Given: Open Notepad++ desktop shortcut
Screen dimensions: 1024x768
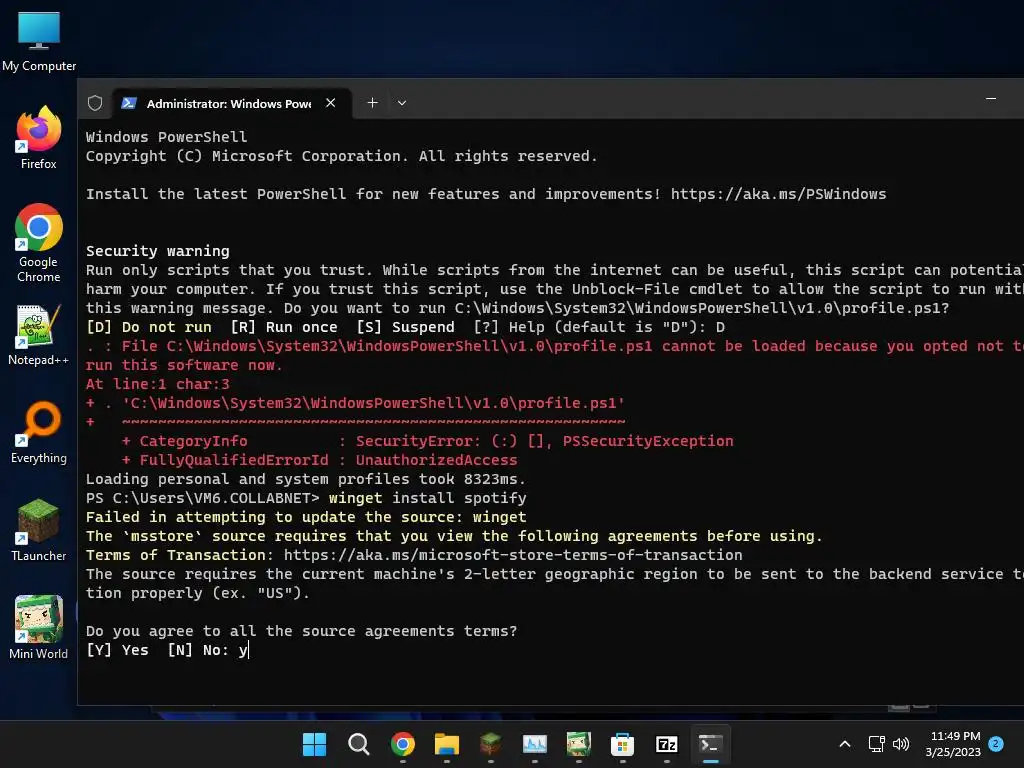Looking at the screenshot, I should pos(39,334).
